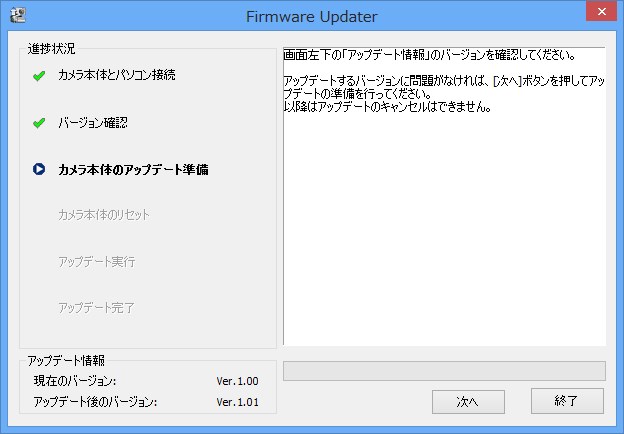
Task: Click the Firmware Updater app icon in title bar
Action: (17, 14)
